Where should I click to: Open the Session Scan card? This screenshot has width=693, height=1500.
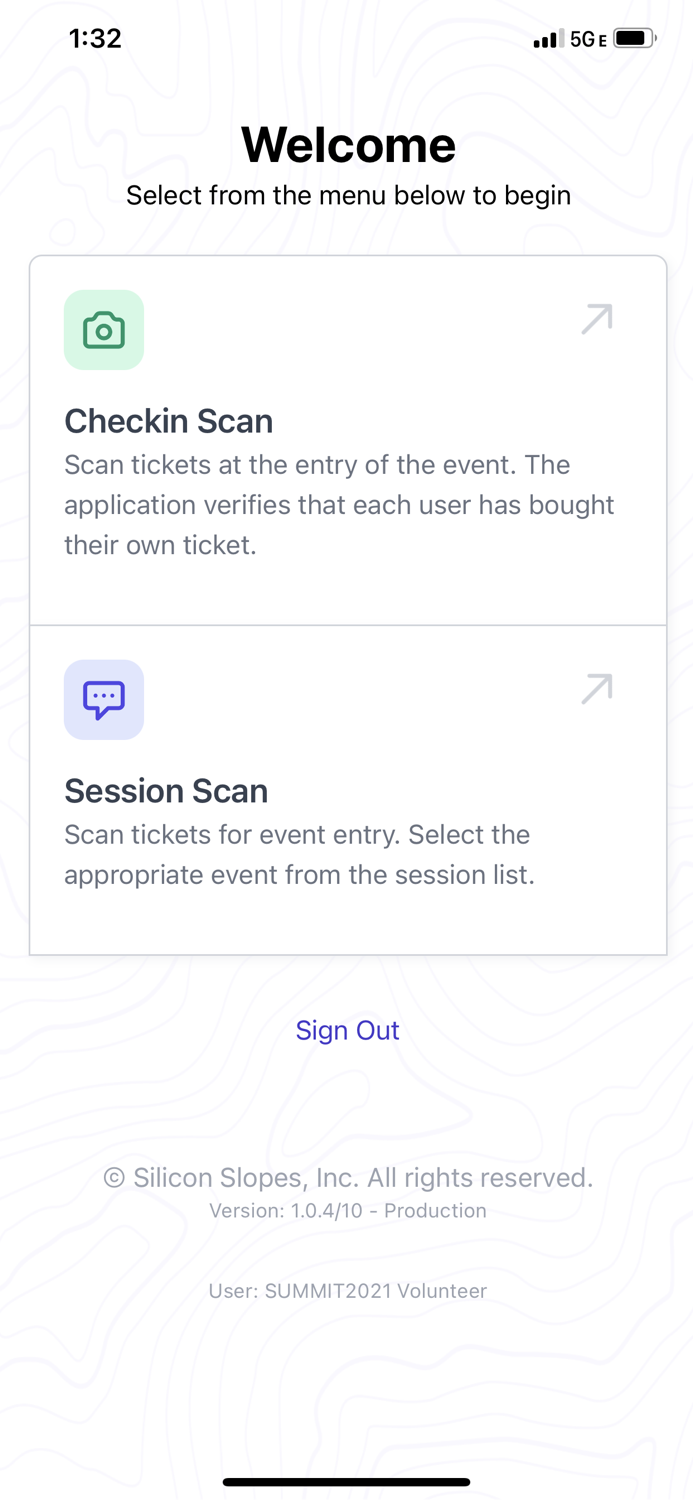click(x=347, y=790)
